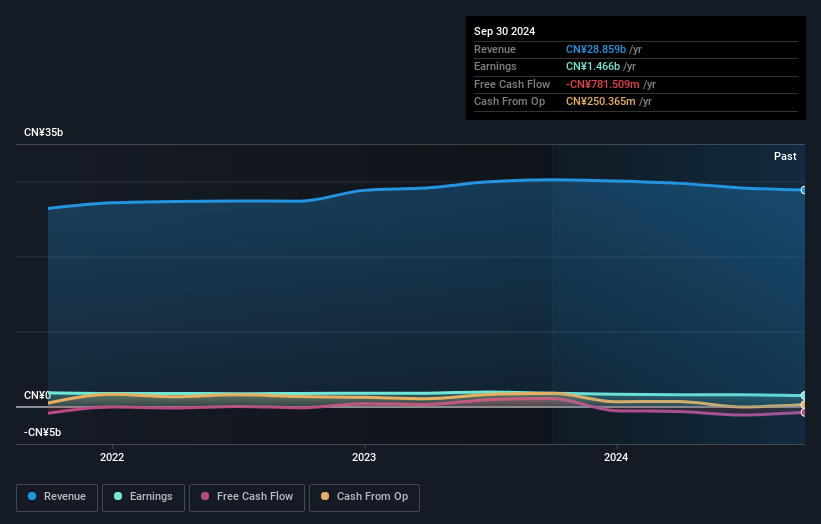
Task: Click the CN¥0 y-axis label
Action: [37, 395]
